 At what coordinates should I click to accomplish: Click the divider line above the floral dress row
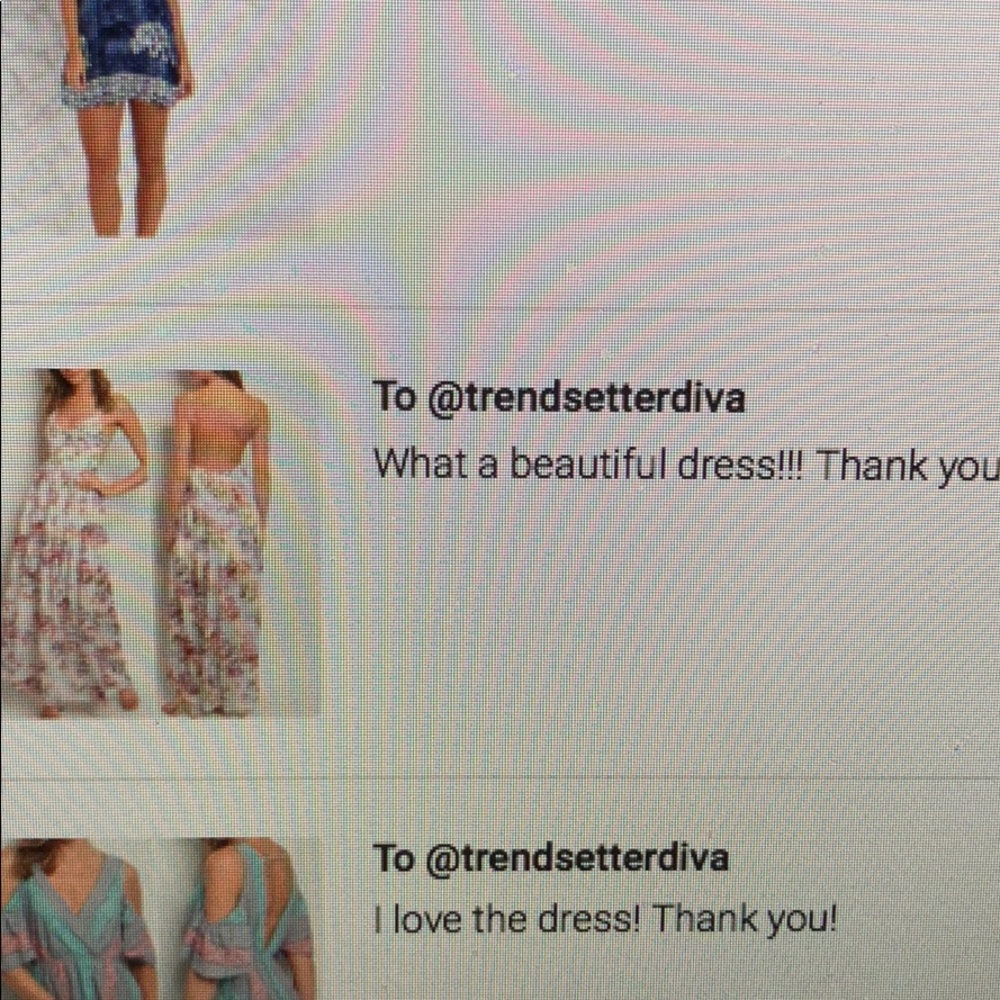500,311
